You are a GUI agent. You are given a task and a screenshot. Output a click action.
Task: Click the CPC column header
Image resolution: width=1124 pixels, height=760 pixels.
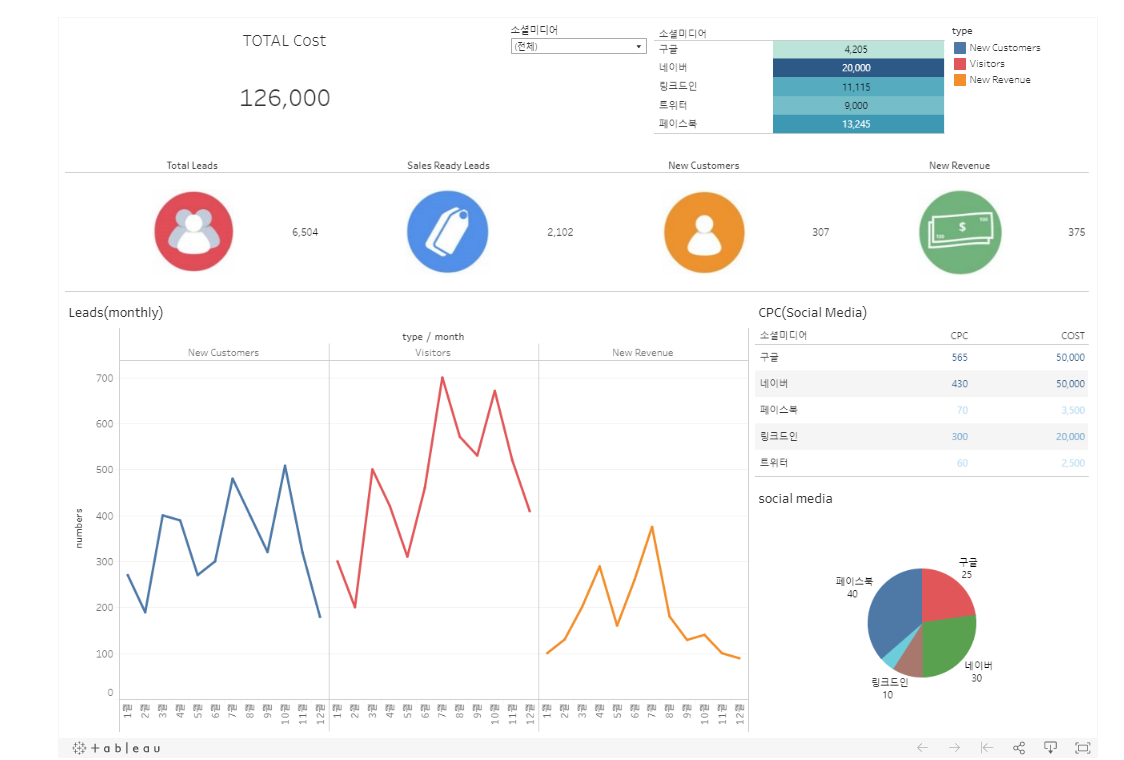tap(958, 336)
